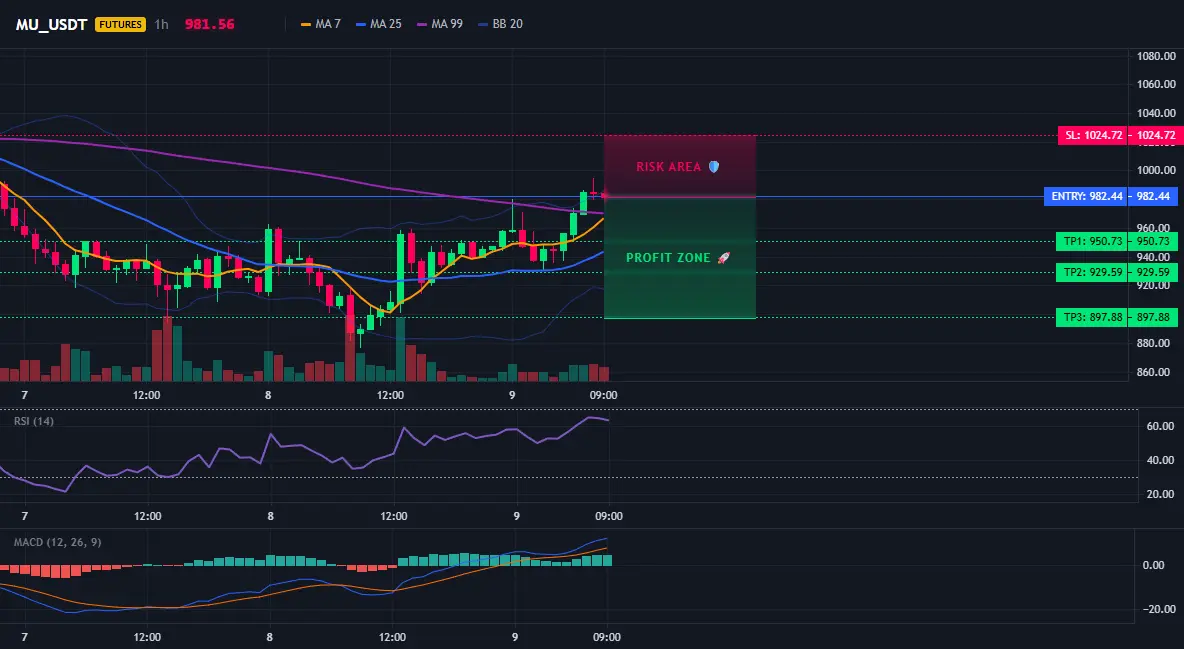Toggle the MA 7 legend entry
Viewport: 1184px width, 649px height.
pyautogui.click(x=321, y=24)
